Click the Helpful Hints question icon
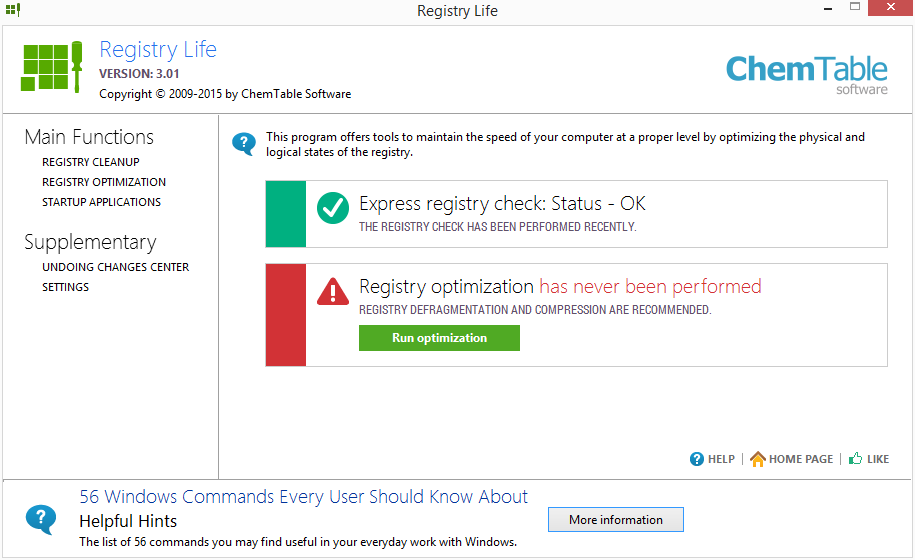 point(40,519)
